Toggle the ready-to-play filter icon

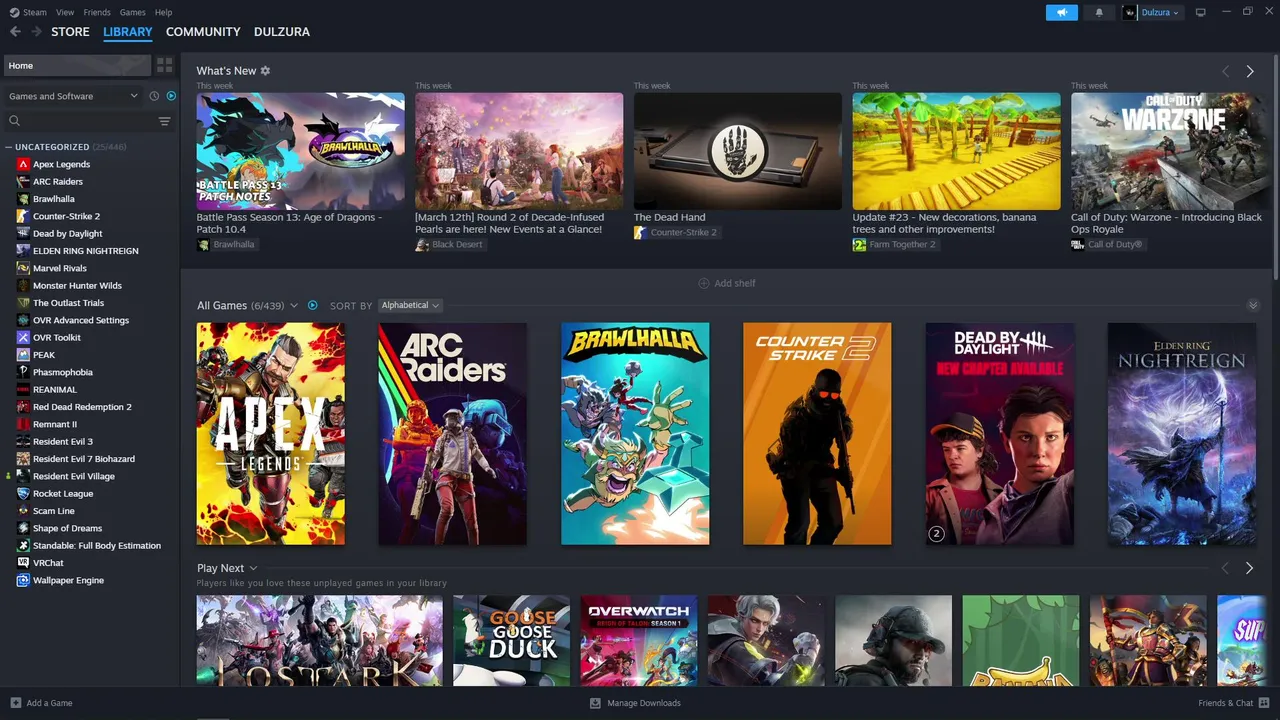pyautogui.click(x=171, y=96)
